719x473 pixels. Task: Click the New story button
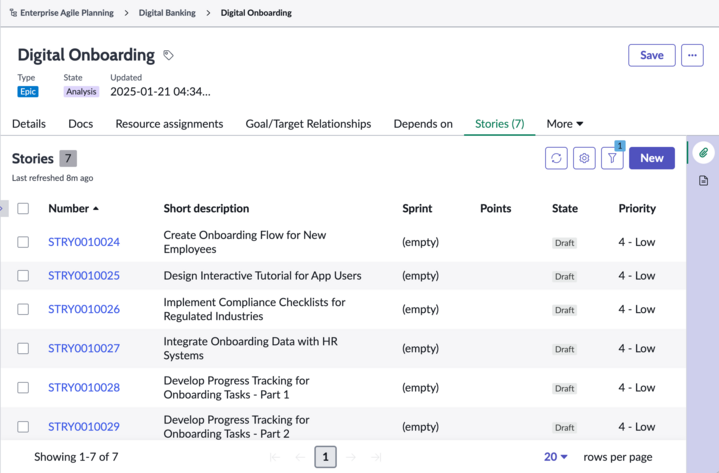tap(652, 158)
